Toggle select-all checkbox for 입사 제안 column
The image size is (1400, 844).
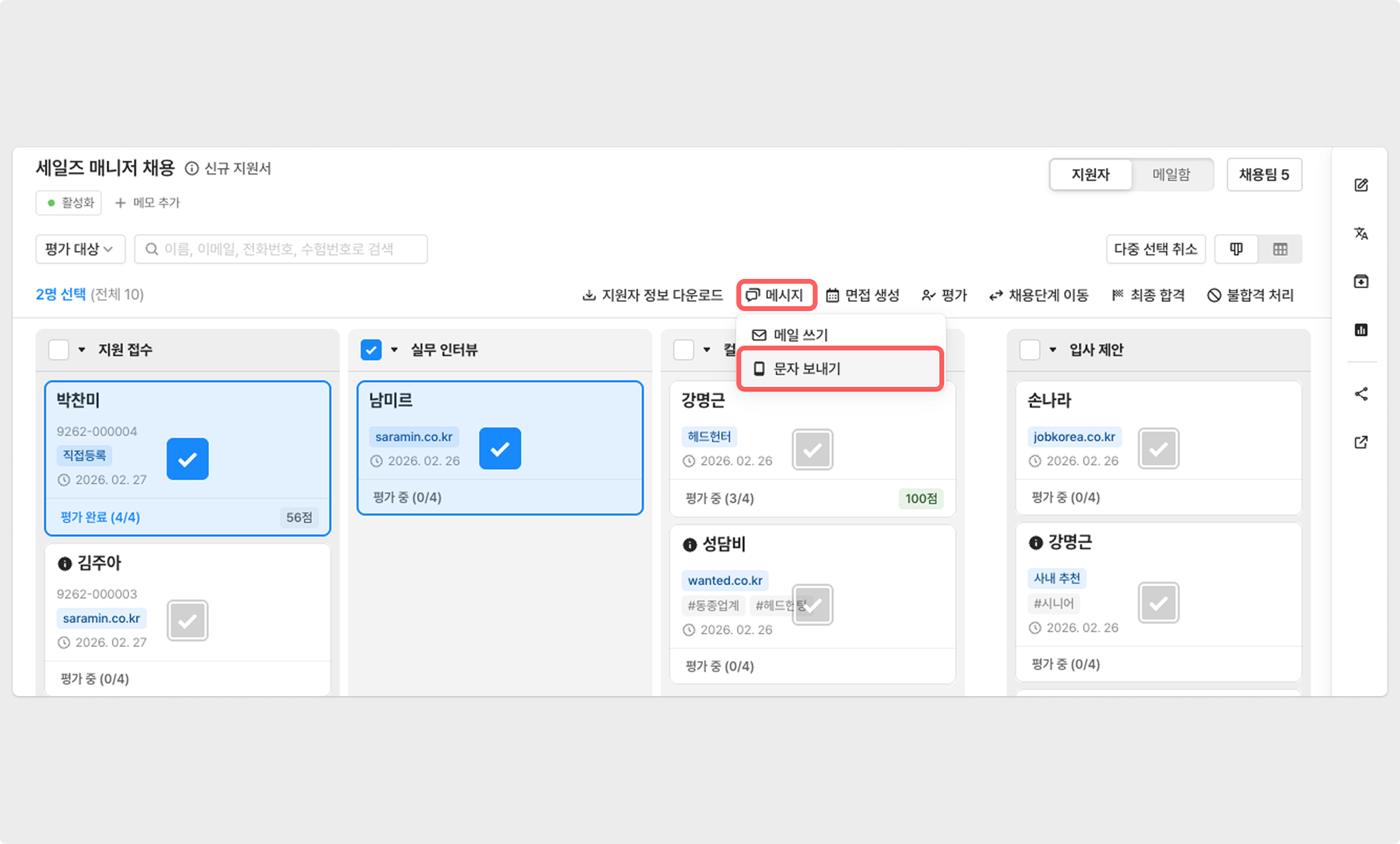[1030, 350]
